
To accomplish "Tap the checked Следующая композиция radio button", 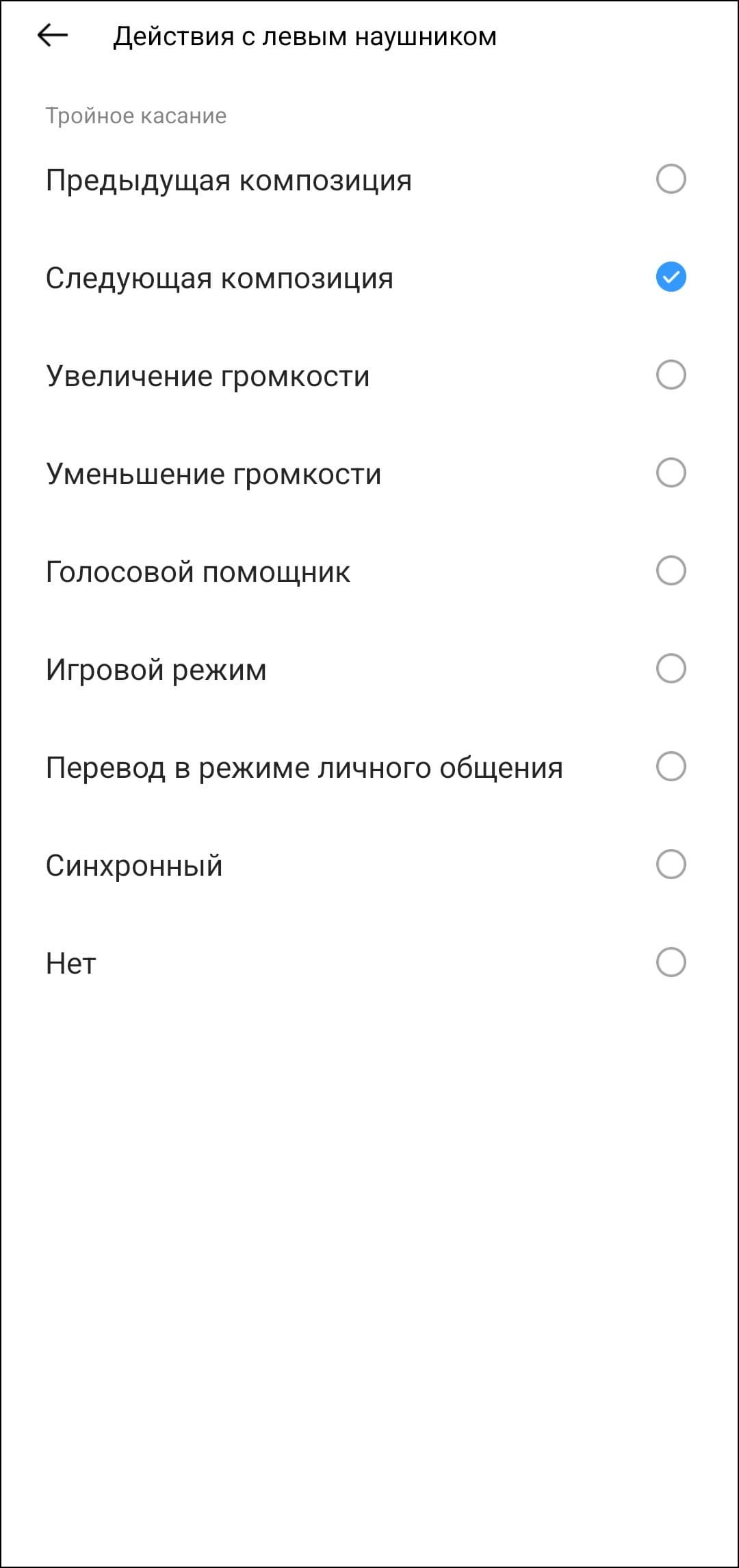I will (x=671, y=277).
